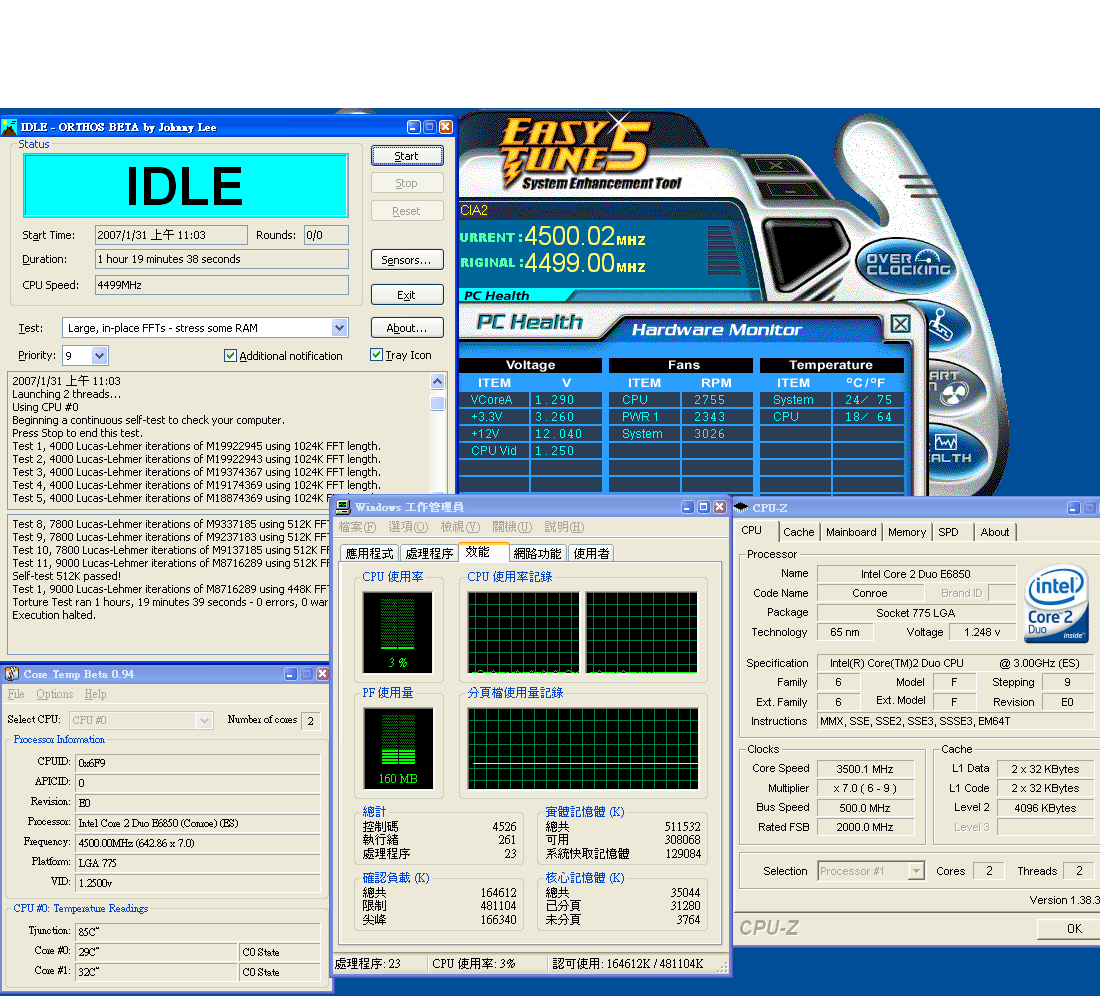Click Task Manager title bar icon
This screenshot has width=1100, height=996.
pos(343,507)
